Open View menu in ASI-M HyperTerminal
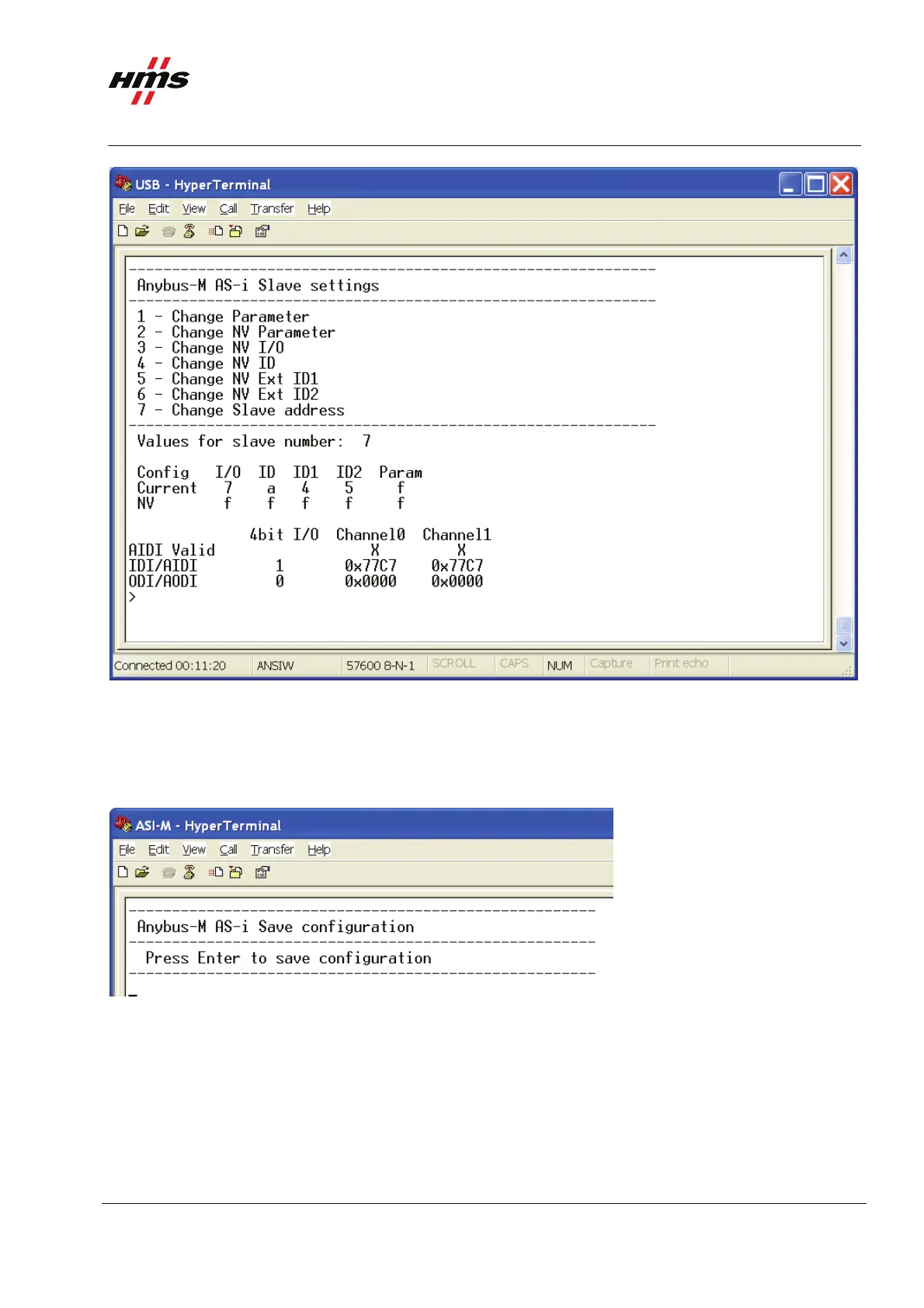The width and height of the screenshot is (924, 1308). pos(194,849)
